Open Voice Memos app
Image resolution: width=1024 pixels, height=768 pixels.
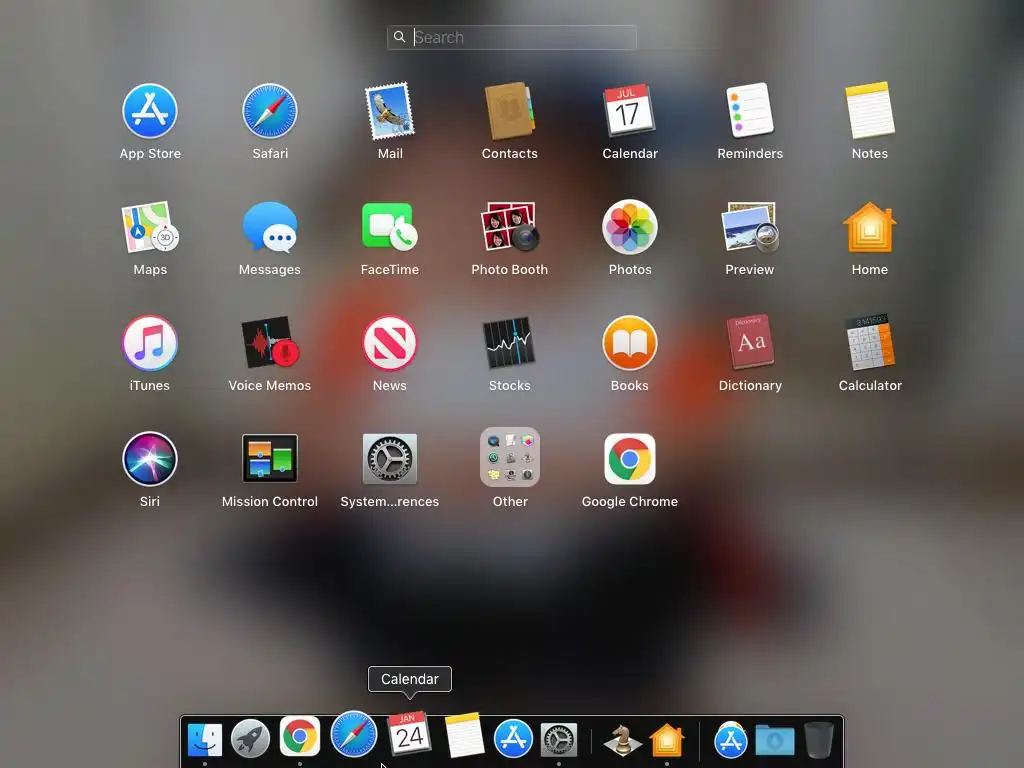270,343
